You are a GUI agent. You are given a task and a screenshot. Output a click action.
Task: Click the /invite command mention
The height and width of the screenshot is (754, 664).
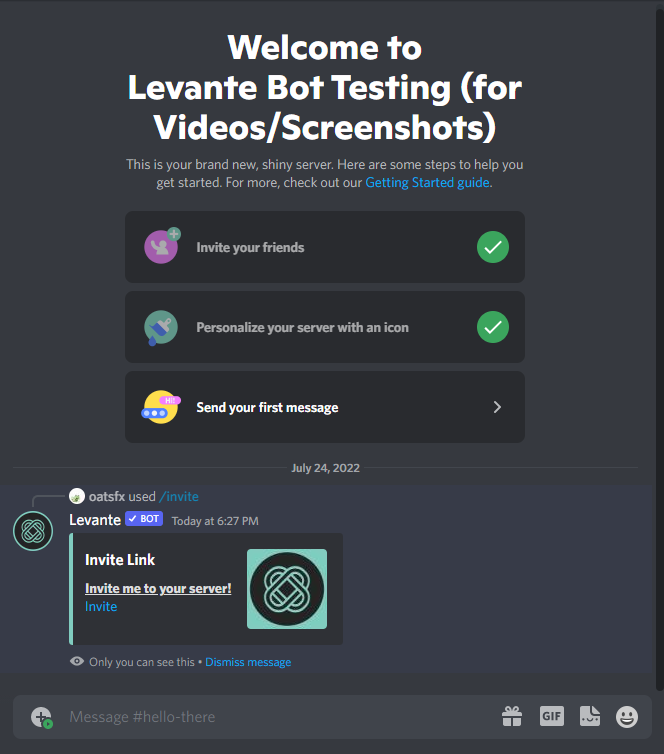click(x=179, y=496)
